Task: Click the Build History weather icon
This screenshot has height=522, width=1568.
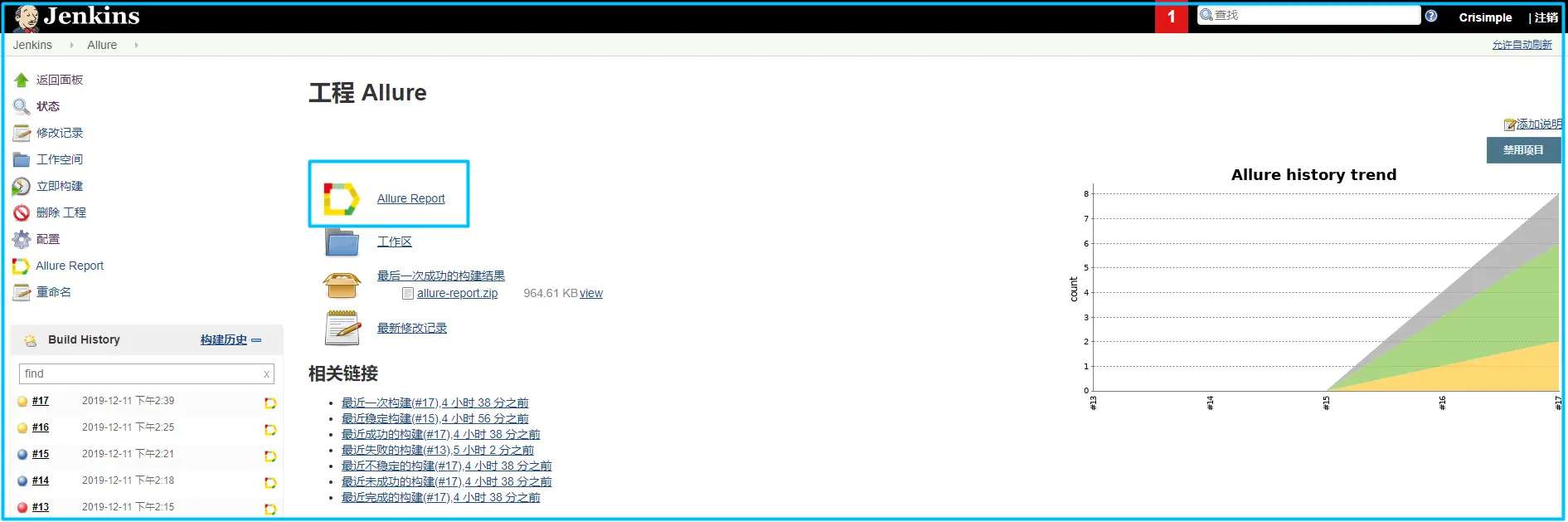Action: pyautogui.click(x=31, y=340)
